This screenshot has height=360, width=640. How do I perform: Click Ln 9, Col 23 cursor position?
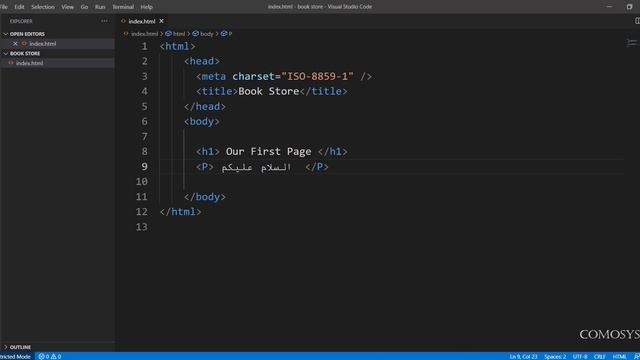[x=523, y=356]
